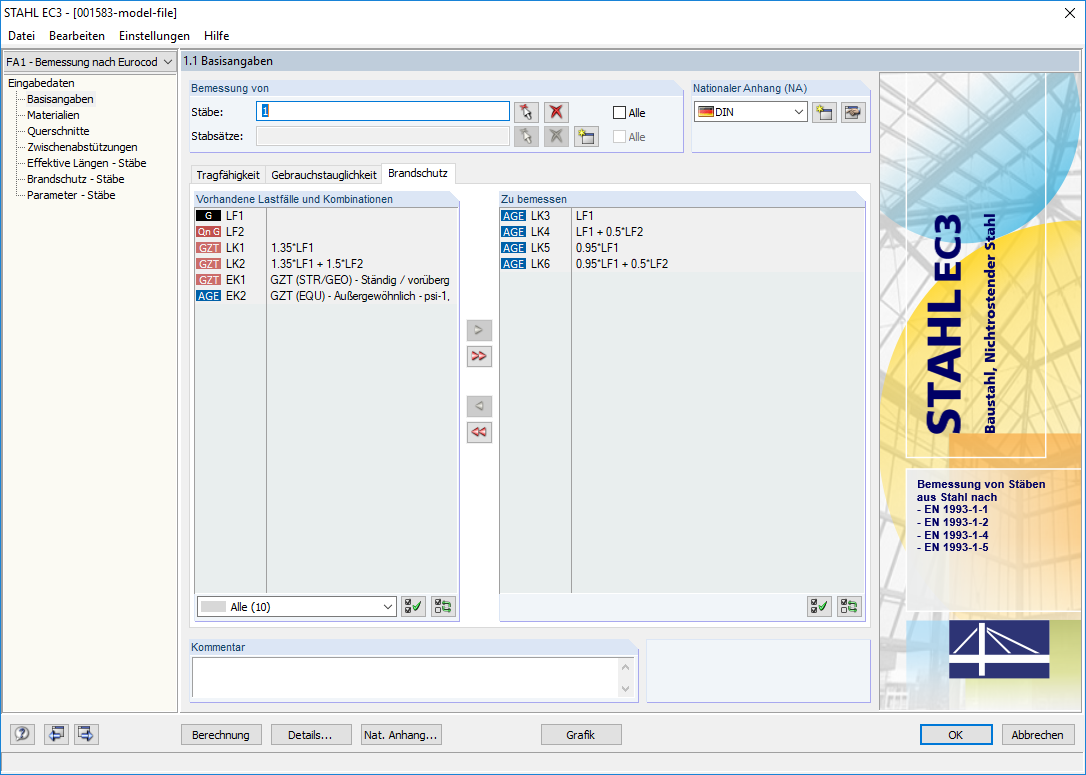The image size is (1086, 775).
Task: Select load case LF1 in available list
Action: [x=326, y=215]
